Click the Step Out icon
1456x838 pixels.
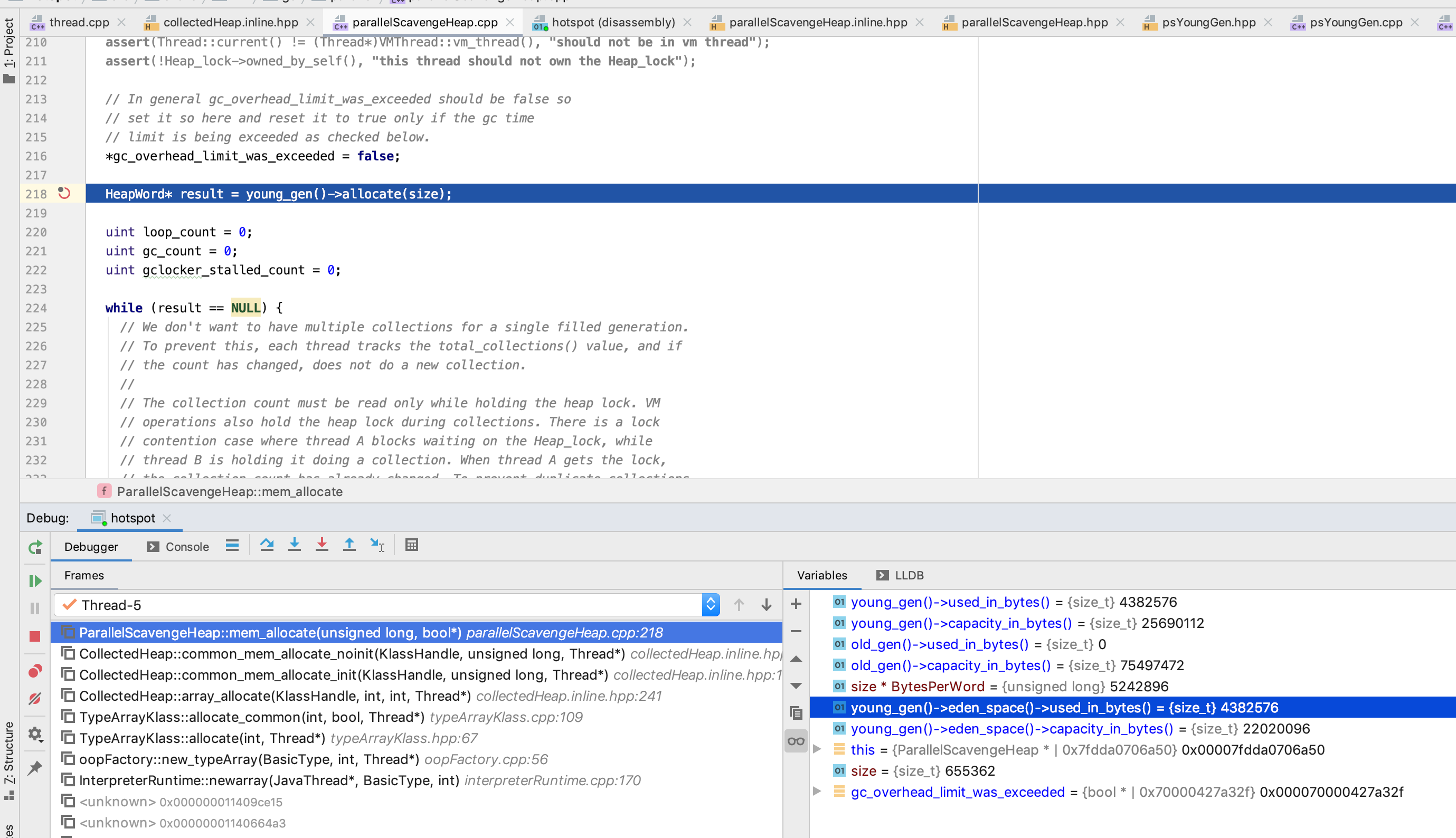click(x=349, y=545)
